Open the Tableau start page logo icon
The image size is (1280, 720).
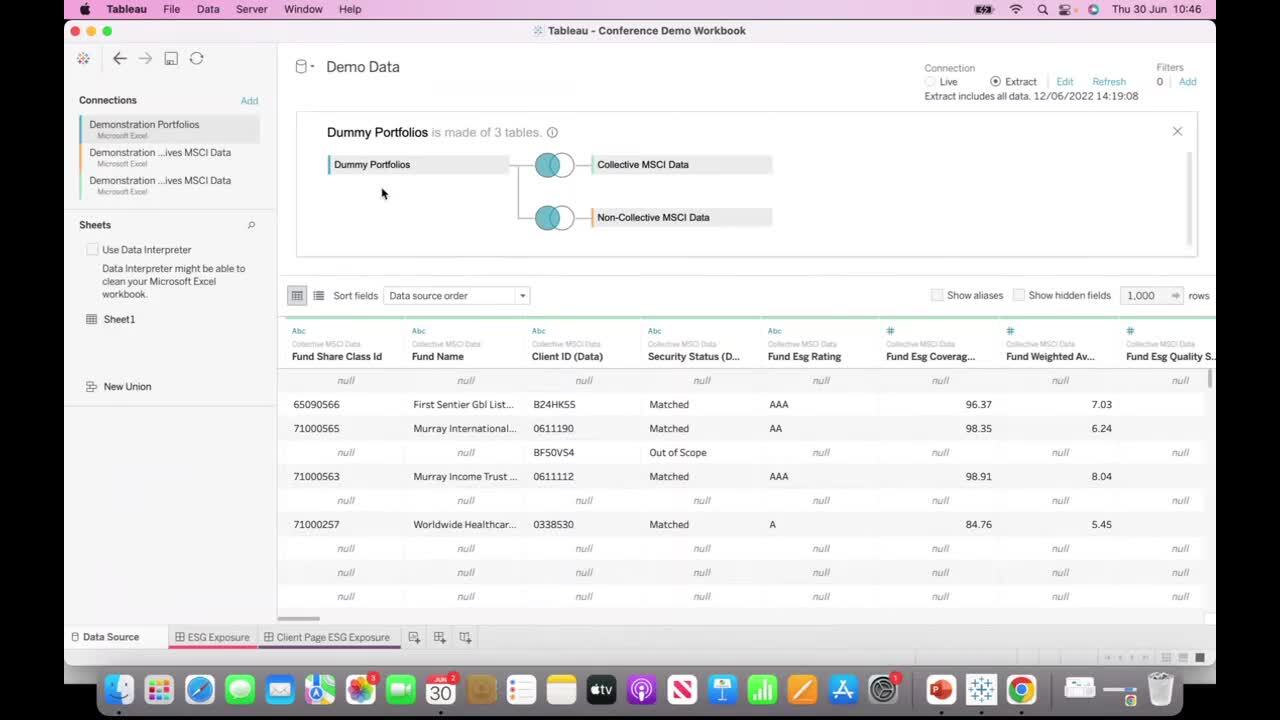point(83,59)
